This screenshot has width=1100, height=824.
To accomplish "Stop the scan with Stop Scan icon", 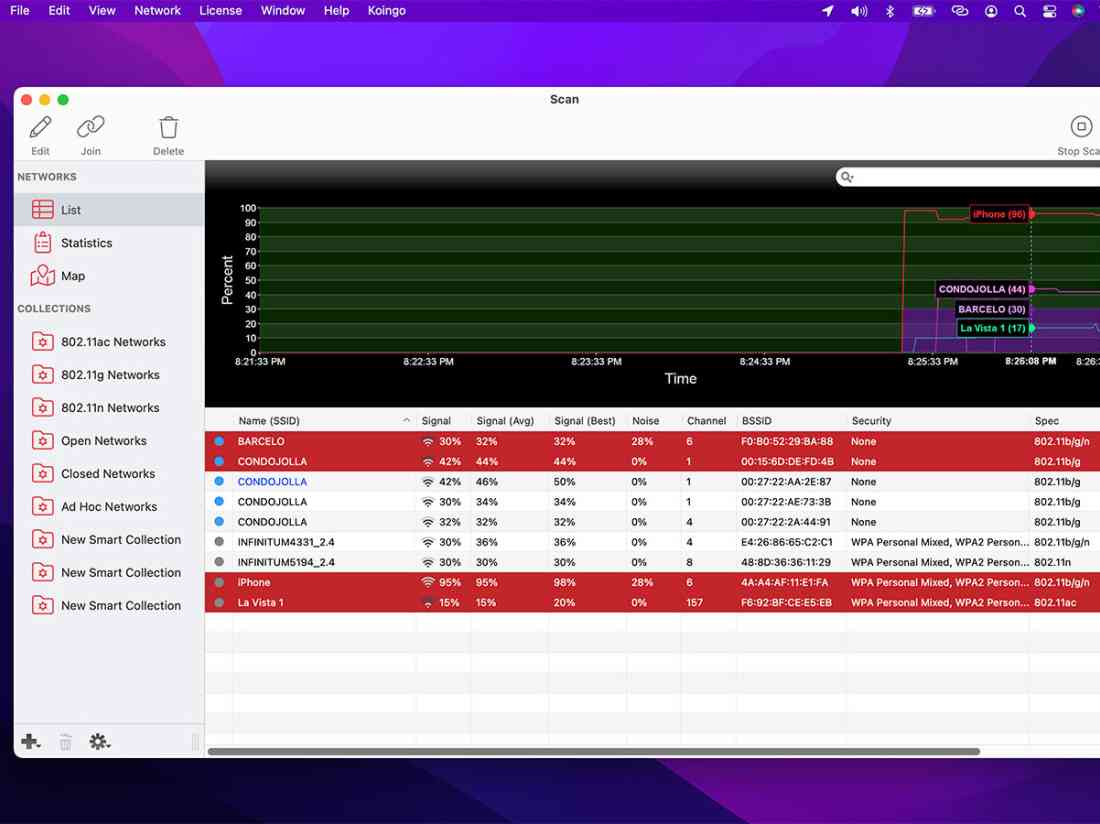I will pos(1081,127).
